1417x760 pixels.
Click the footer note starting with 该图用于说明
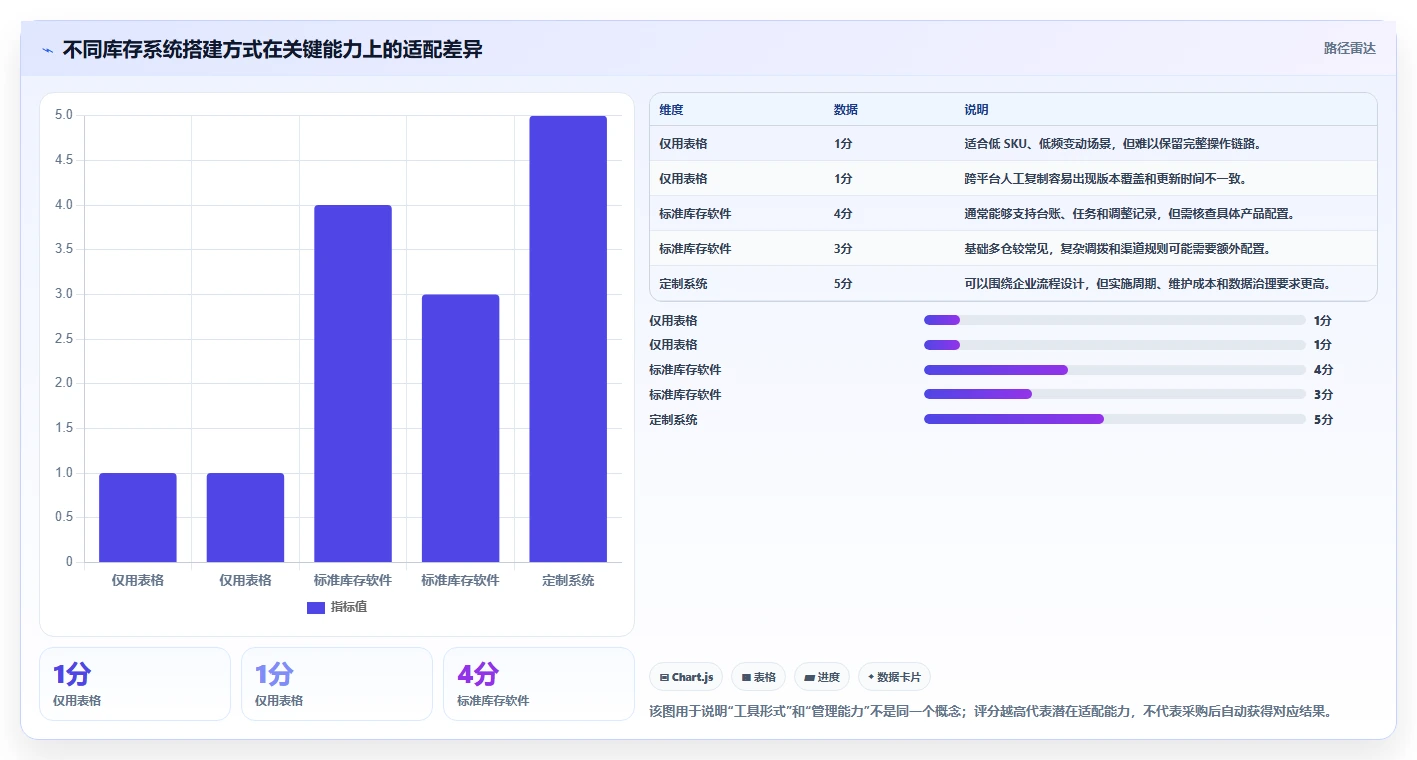pyautogui.click(x=990, y=712)
